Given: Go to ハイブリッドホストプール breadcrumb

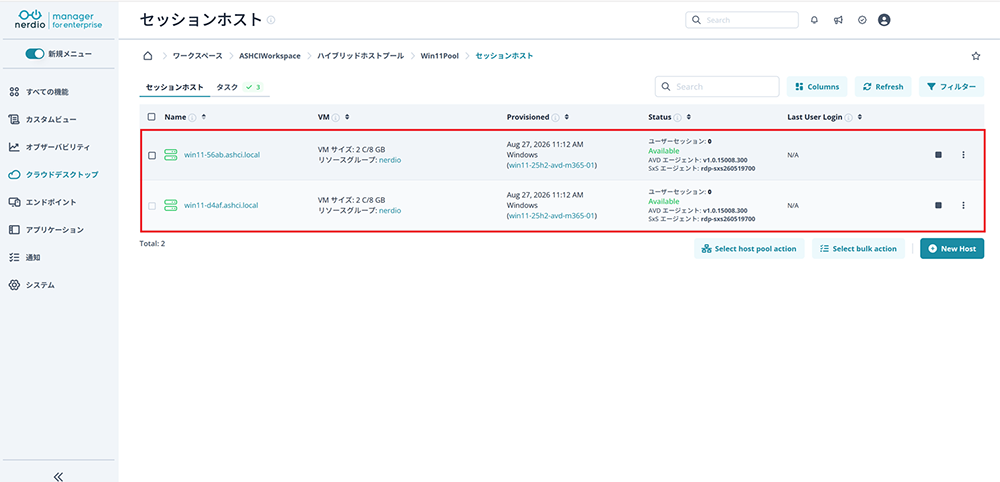Looking at the screenshot, I should [360, 56].
